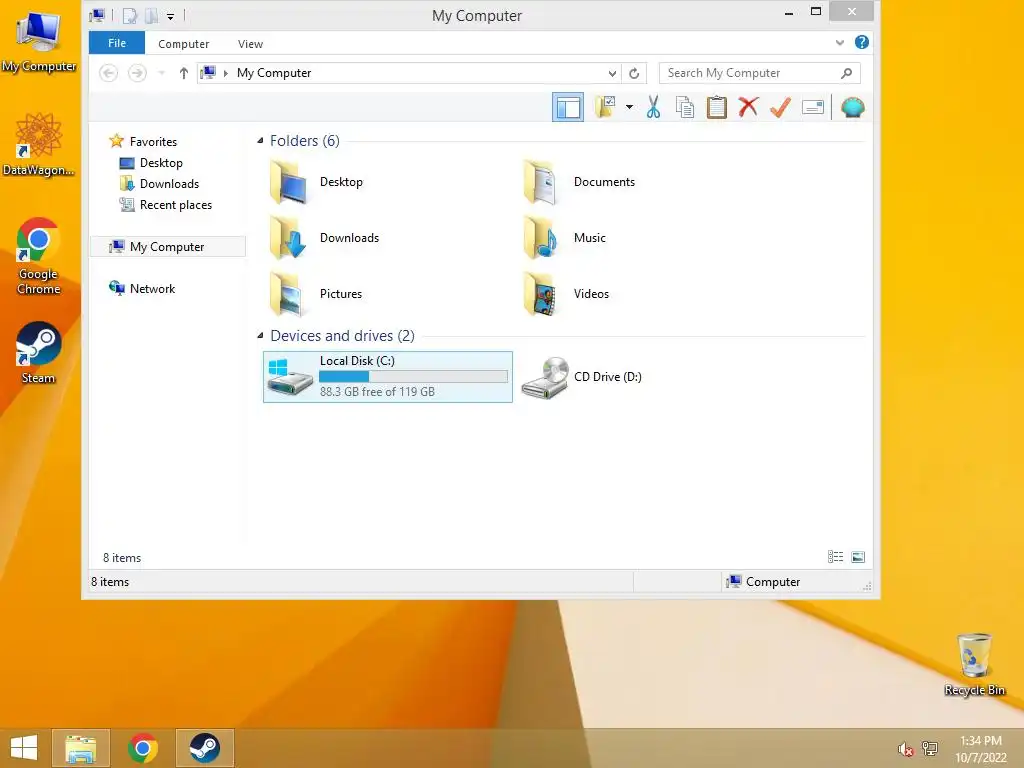1024x768 pixels.
Task: Open Google Chrome from the taskbar
Action: point(142,748)
